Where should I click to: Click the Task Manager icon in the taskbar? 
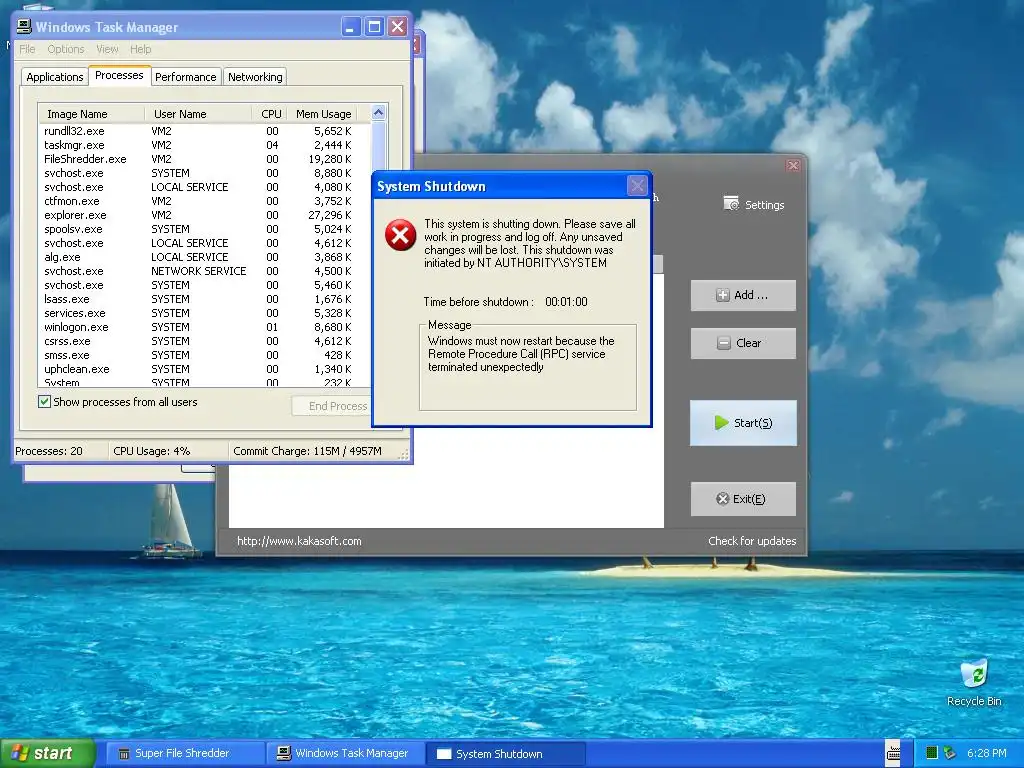[x=283, y=754]
